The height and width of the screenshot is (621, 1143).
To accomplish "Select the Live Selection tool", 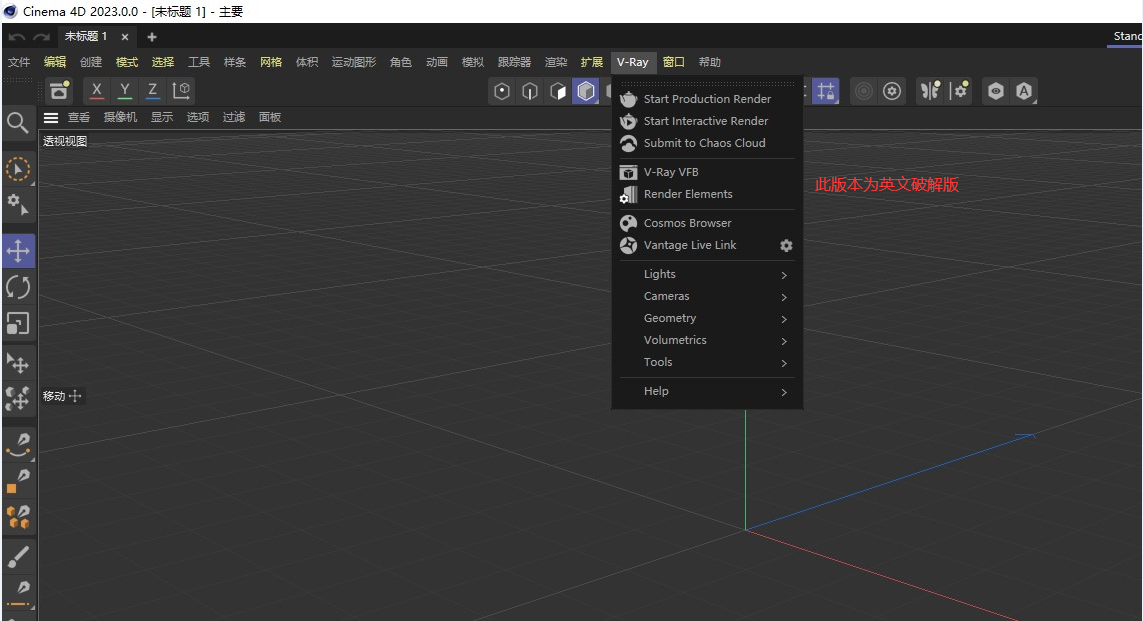I will [x=18, y=169].
